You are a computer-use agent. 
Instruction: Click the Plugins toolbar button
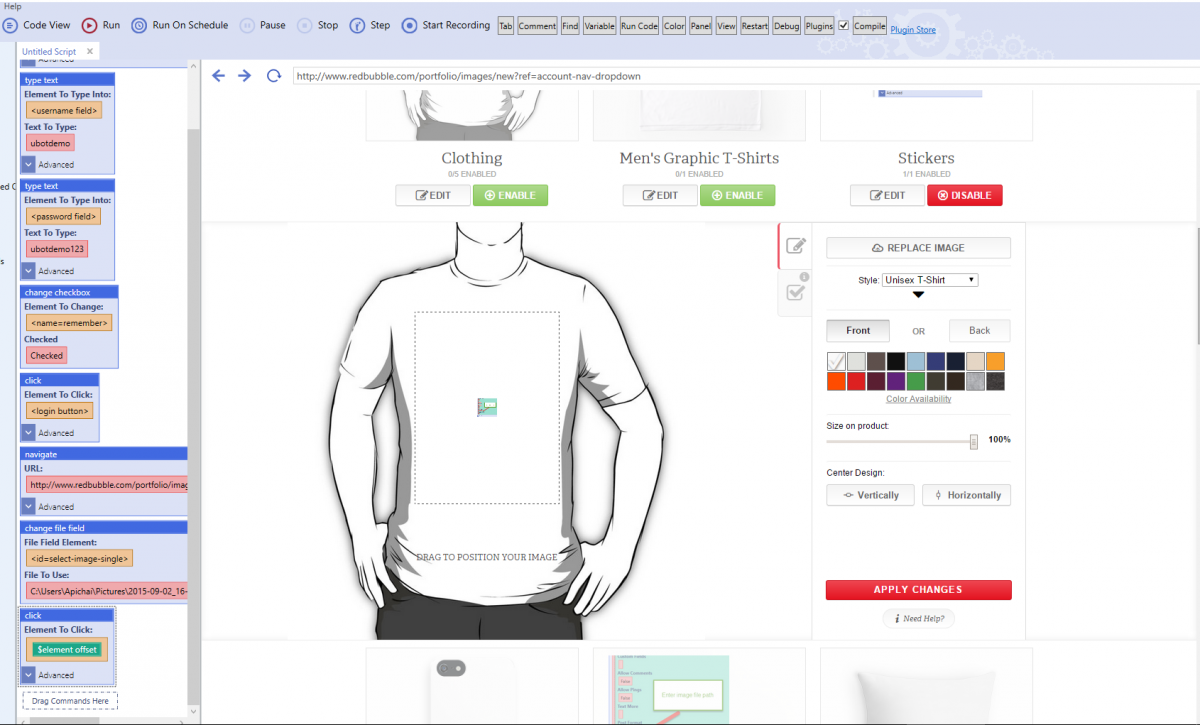coord(819,26)
